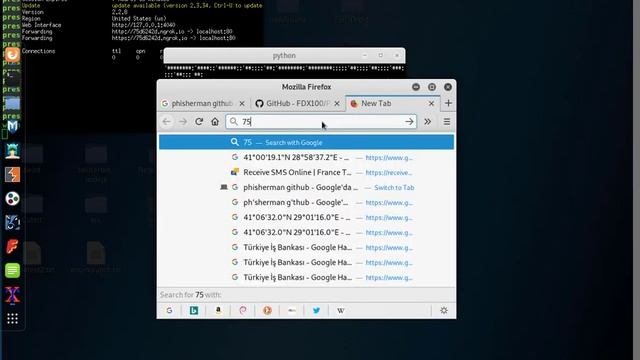Choose 'phisherman github - Google'da' Switch to Tab
The image size is (640, 360).
pos(306,187)
